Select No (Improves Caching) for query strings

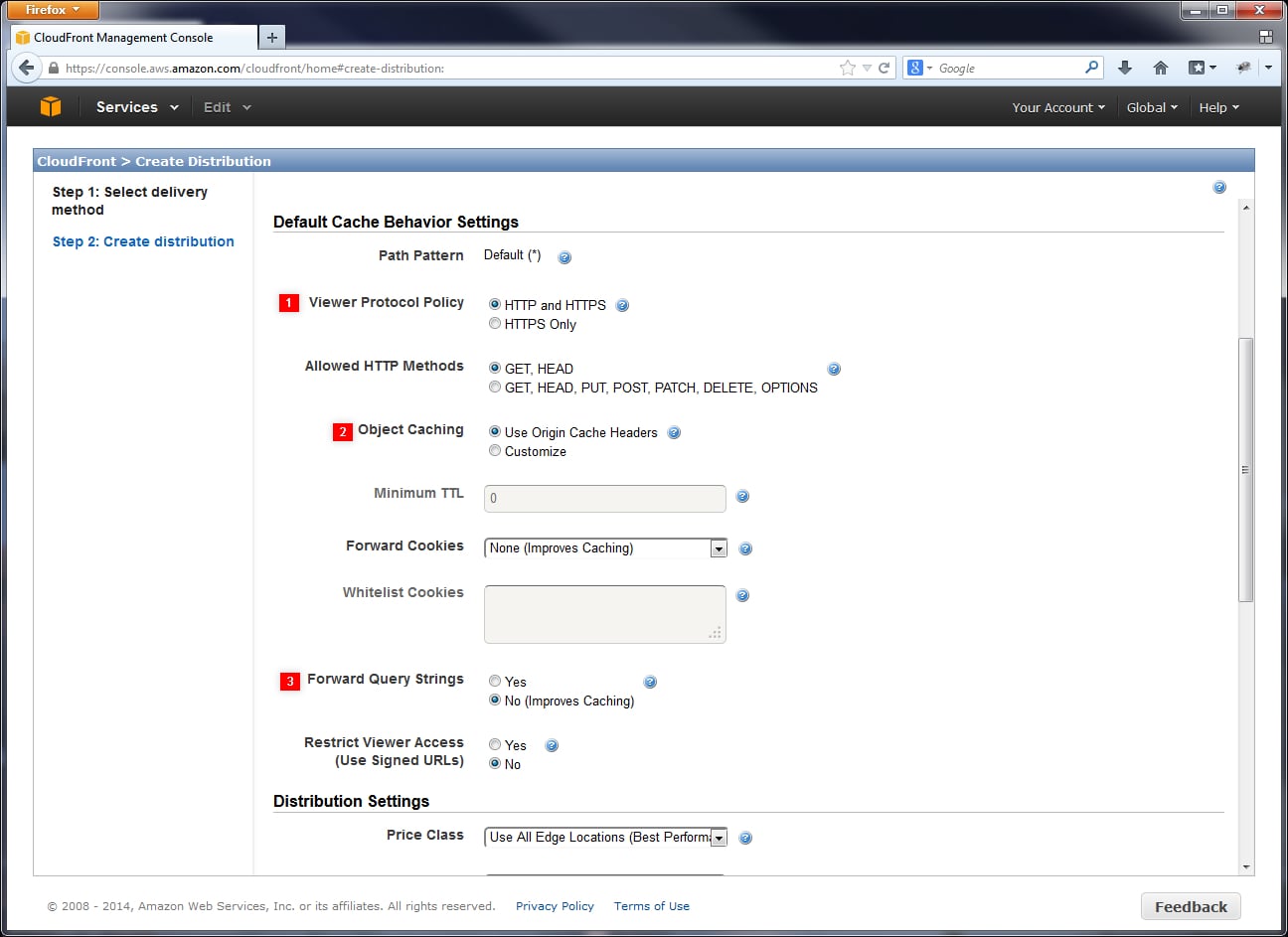(x=495, y=700)
